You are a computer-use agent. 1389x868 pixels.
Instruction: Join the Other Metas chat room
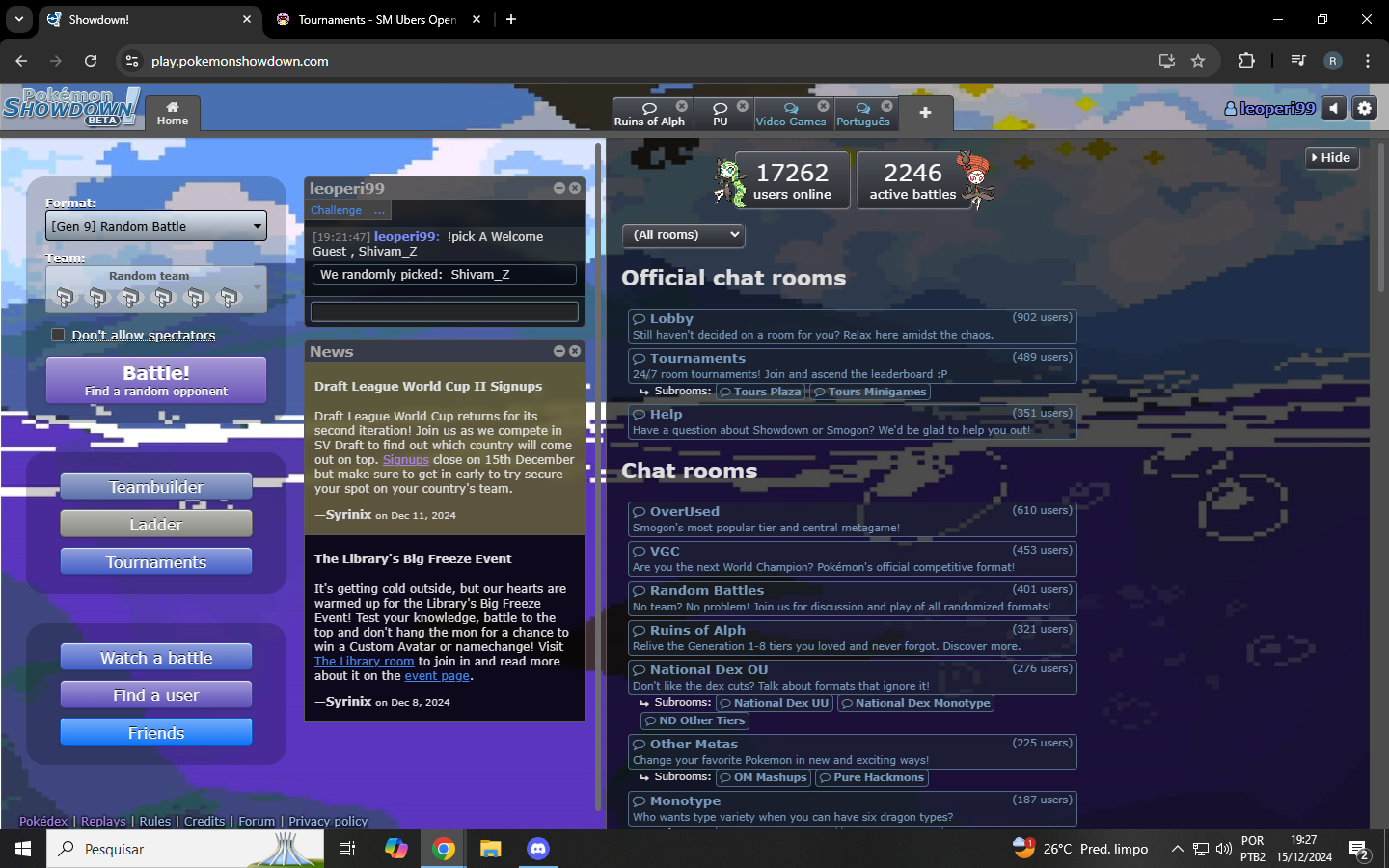tap(853, 751)
